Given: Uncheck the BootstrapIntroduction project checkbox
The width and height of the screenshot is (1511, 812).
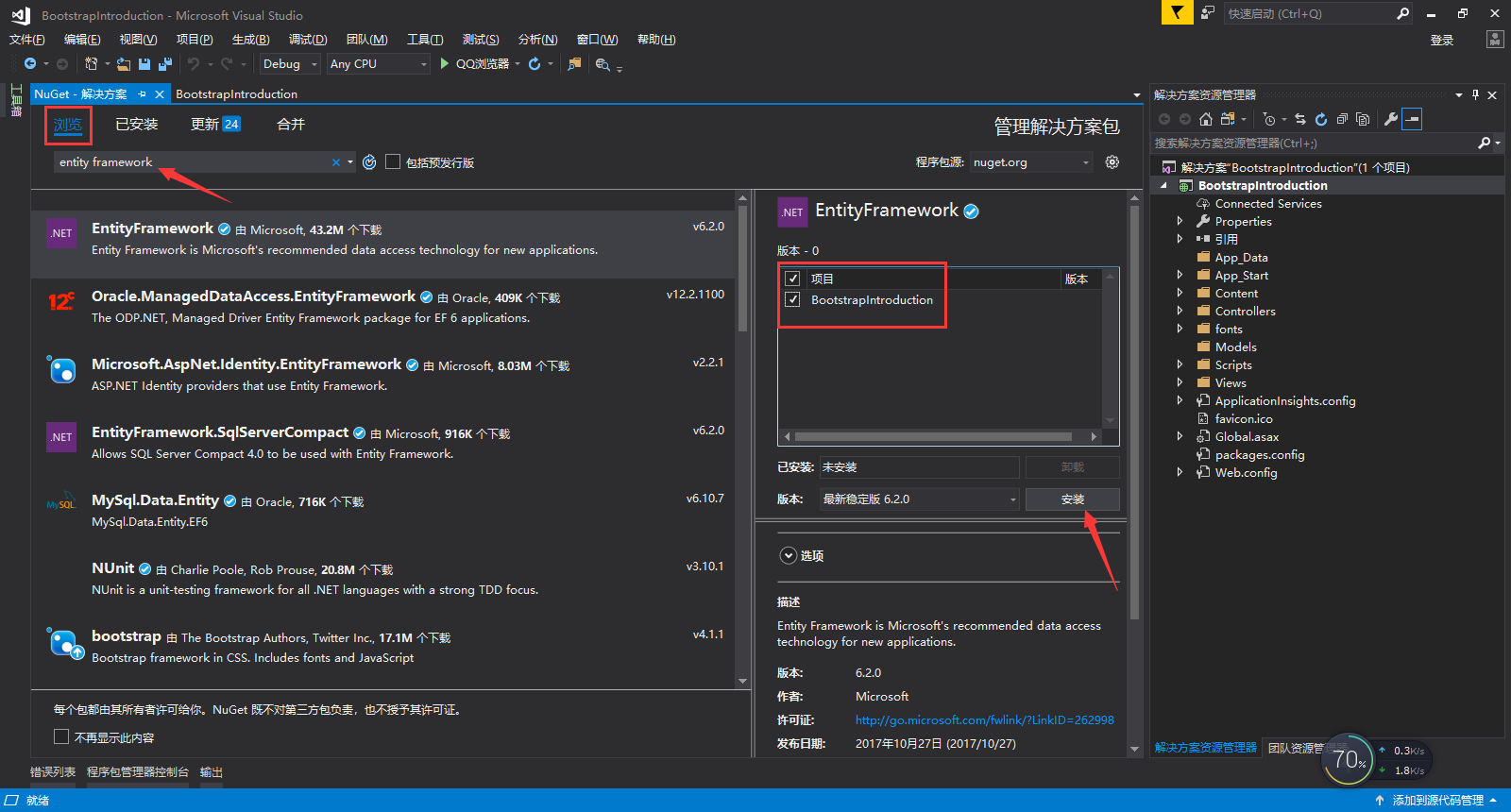Looking at the screenshot, I should [x=792, y=300].
